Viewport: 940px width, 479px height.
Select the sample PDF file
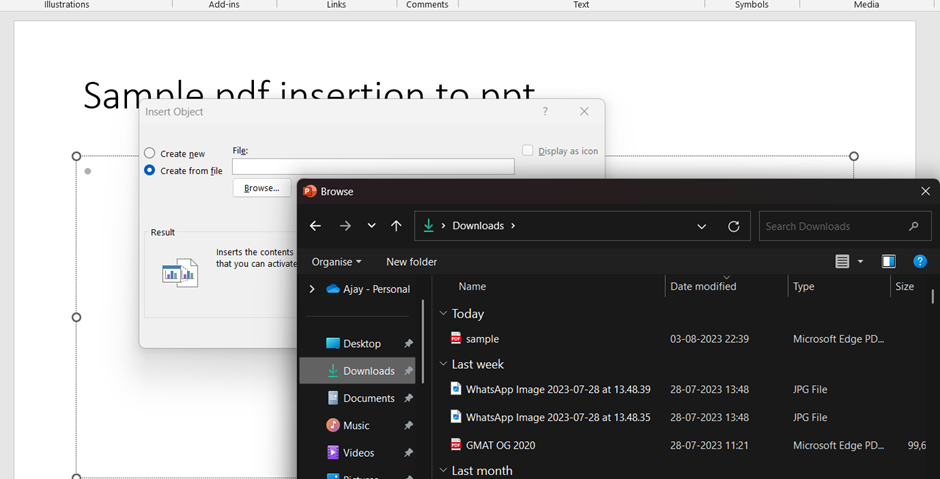coord(482,339)
